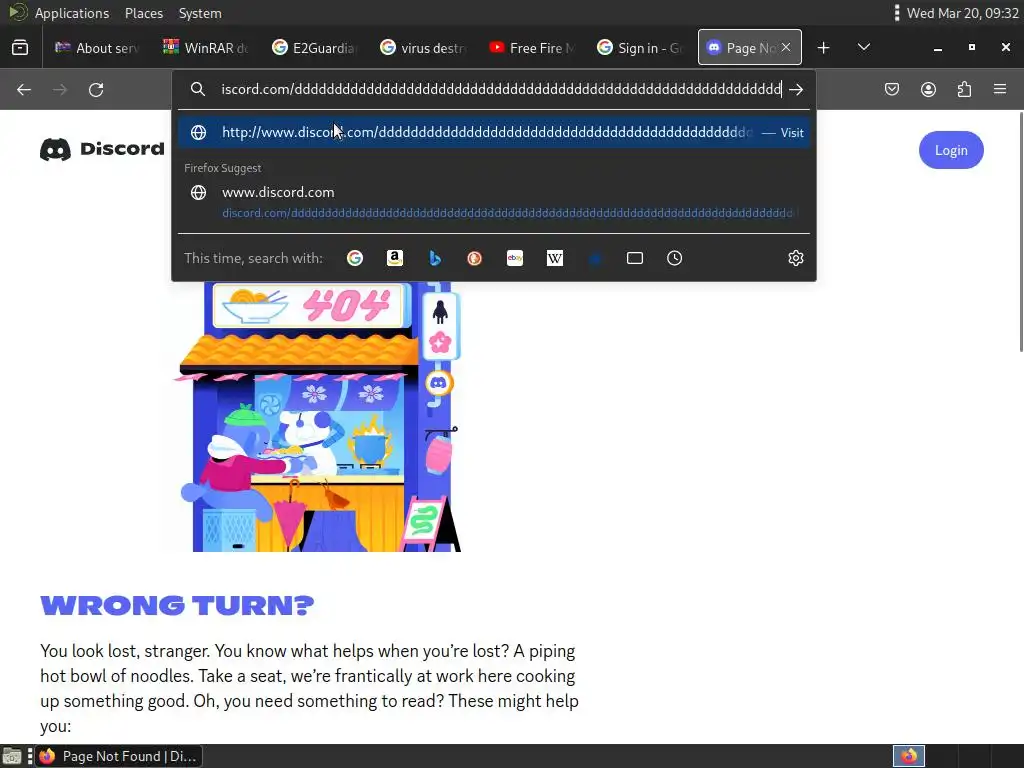Click the WRONG TURN? heading
The height and width of the screenshot is (768, 1024).
(177, 605)
